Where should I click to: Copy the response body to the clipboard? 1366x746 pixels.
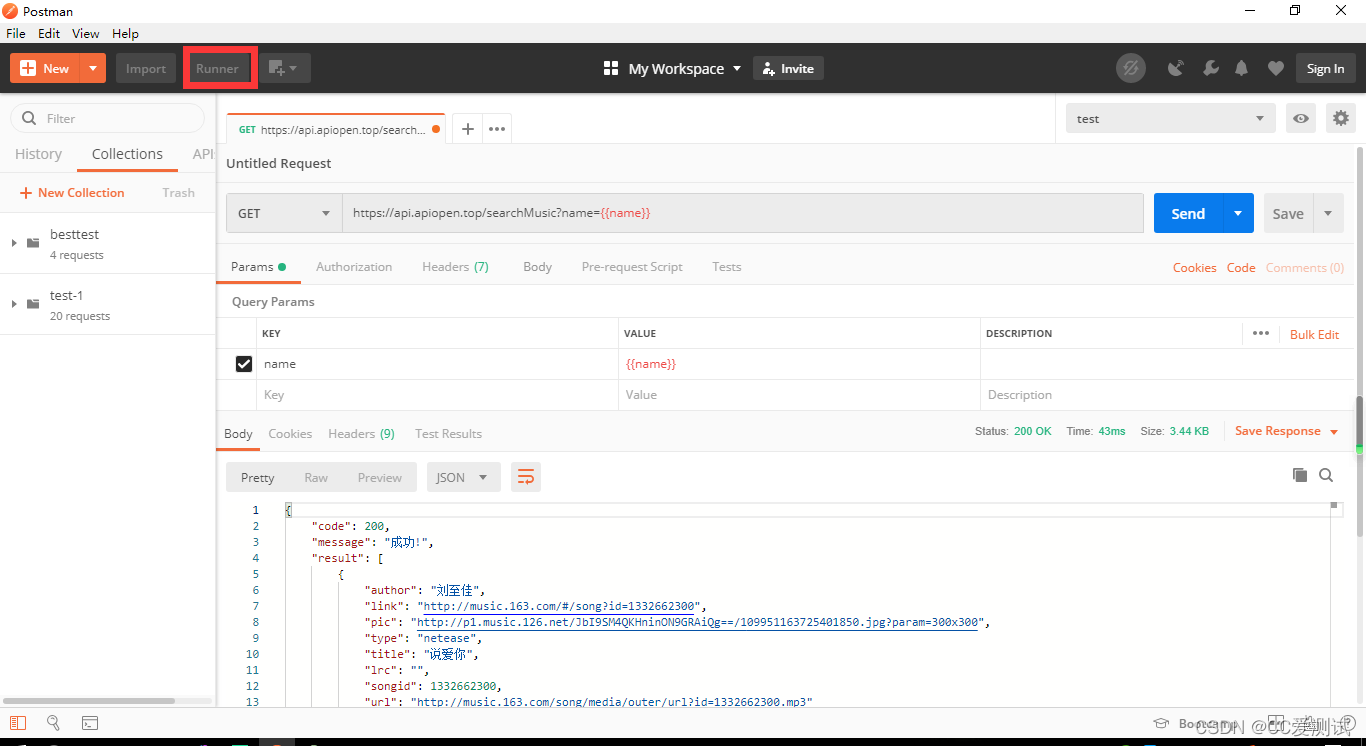(1299, 475)
